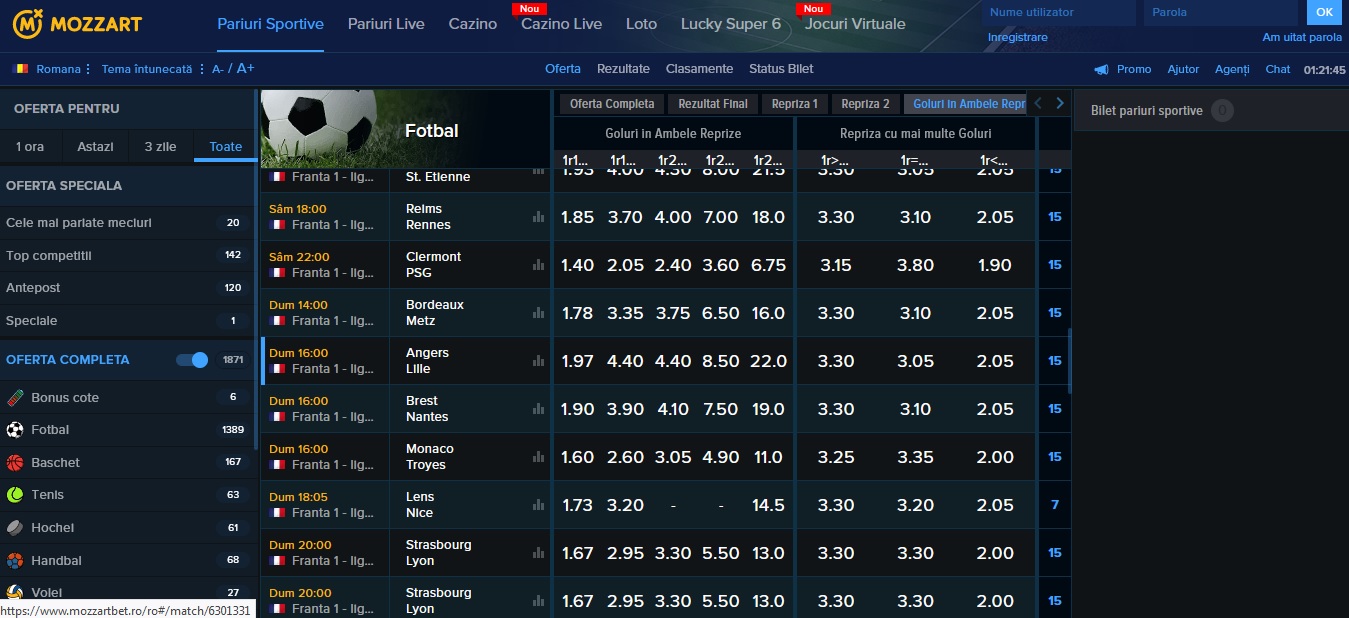Image resolution: width=1349 pixels, height=618 pixels.
Task: Select the Hochei puck icon
Action: [15, 527]
